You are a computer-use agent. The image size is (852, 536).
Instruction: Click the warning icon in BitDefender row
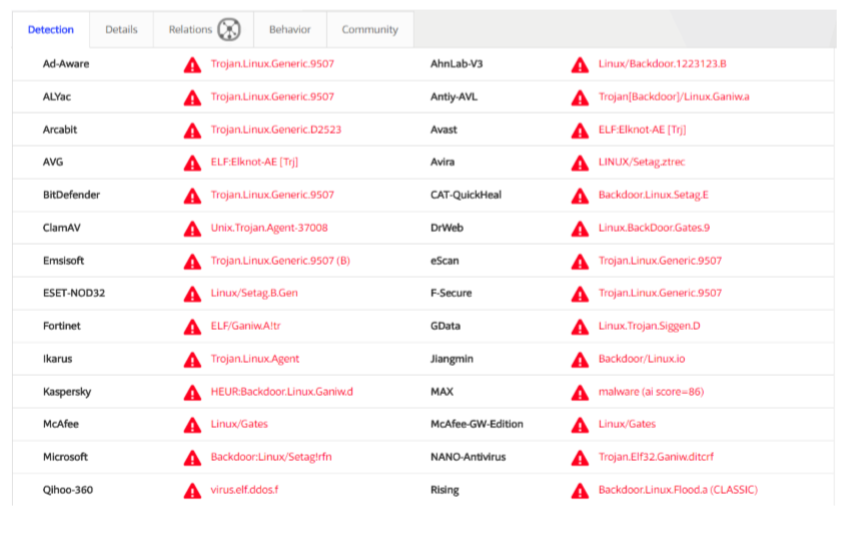(192, 196)
